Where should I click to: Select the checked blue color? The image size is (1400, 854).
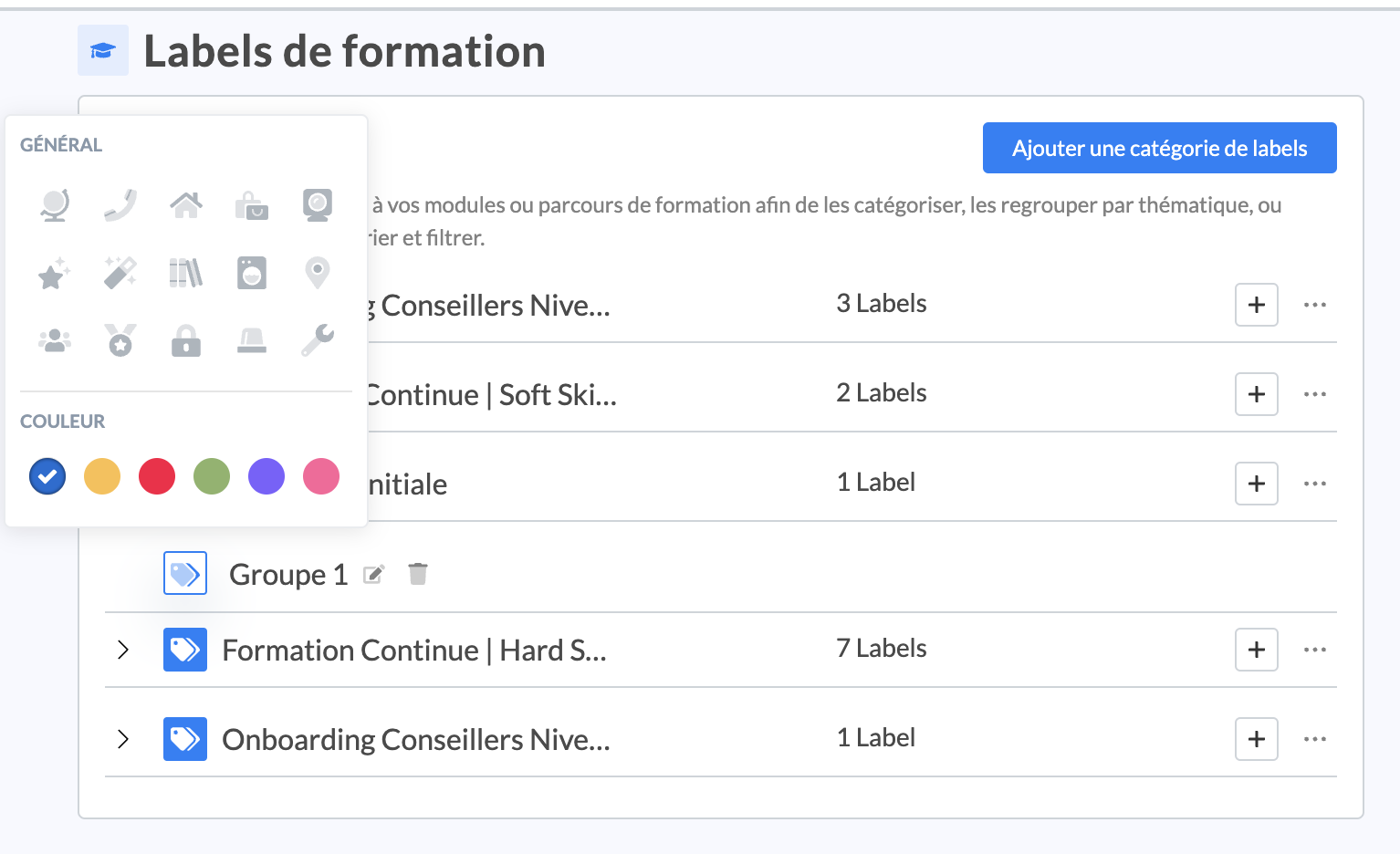47,476
